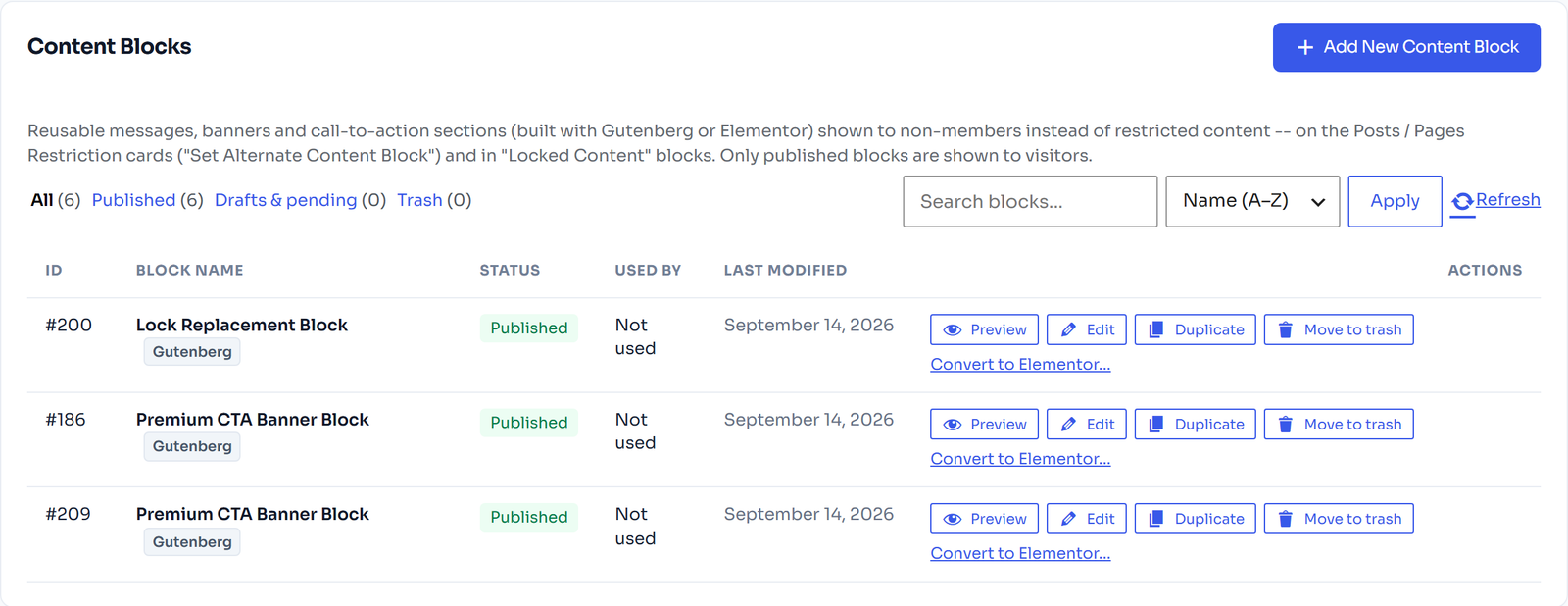Click the trash can icon in row #209
Image resolution: width=1568 pixels, height=606 pixels.
coord(1286,519)
